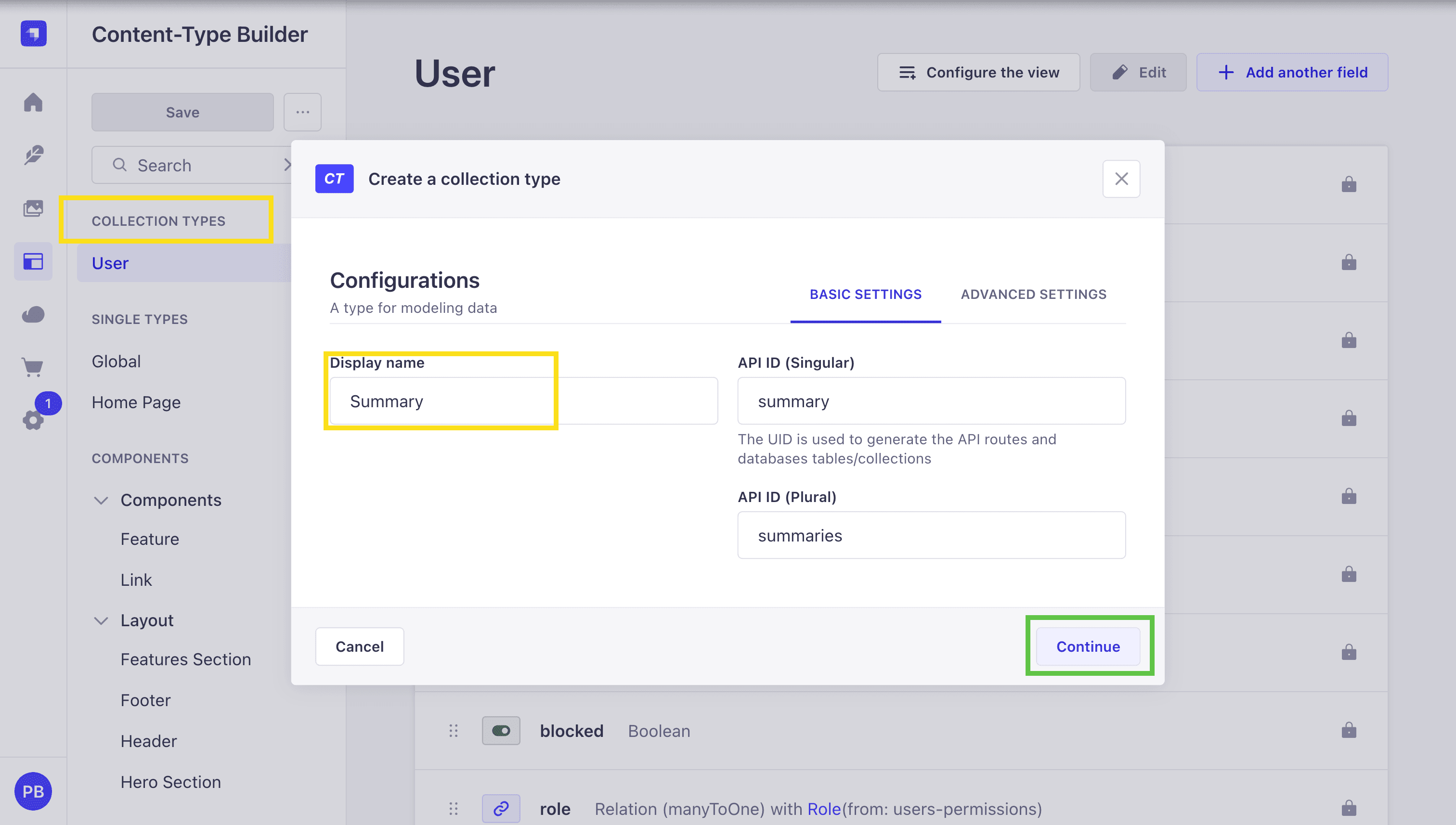Click the API ID (Plural) input
Image resolution: width=1456 pixels, height=825 pixels.
point(931,535)
